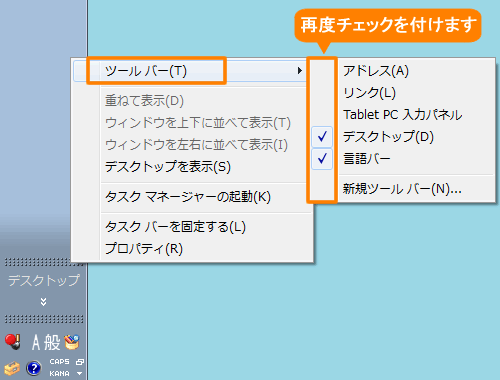The width and height of the screenshot is (500, 380).
Task: Choose アドレス(A) in the toolbar submenu
Action: [x=376, y=71]
